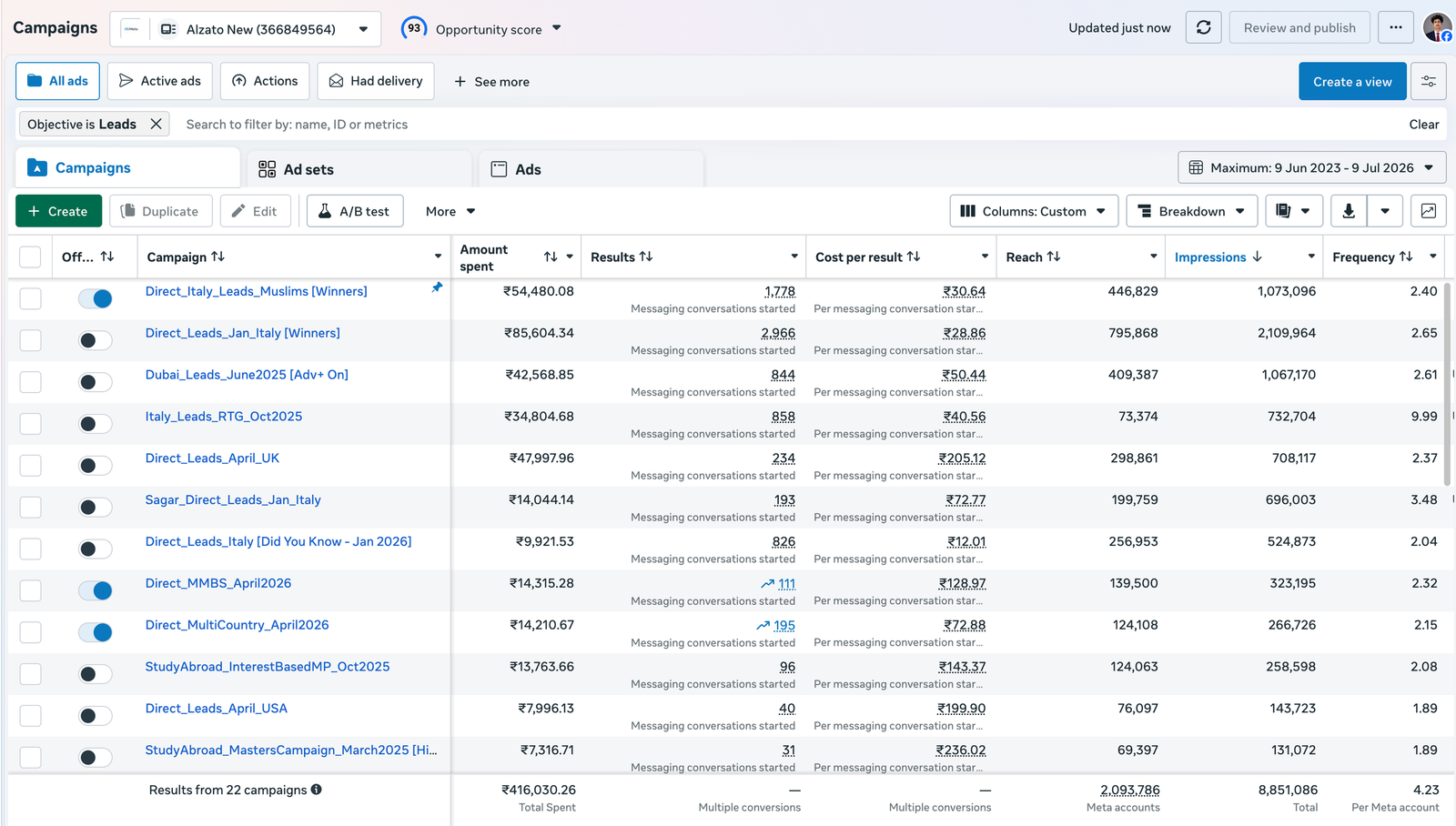
Task: Sort by Campaign name arrows
Action: [x=217, y=257]
